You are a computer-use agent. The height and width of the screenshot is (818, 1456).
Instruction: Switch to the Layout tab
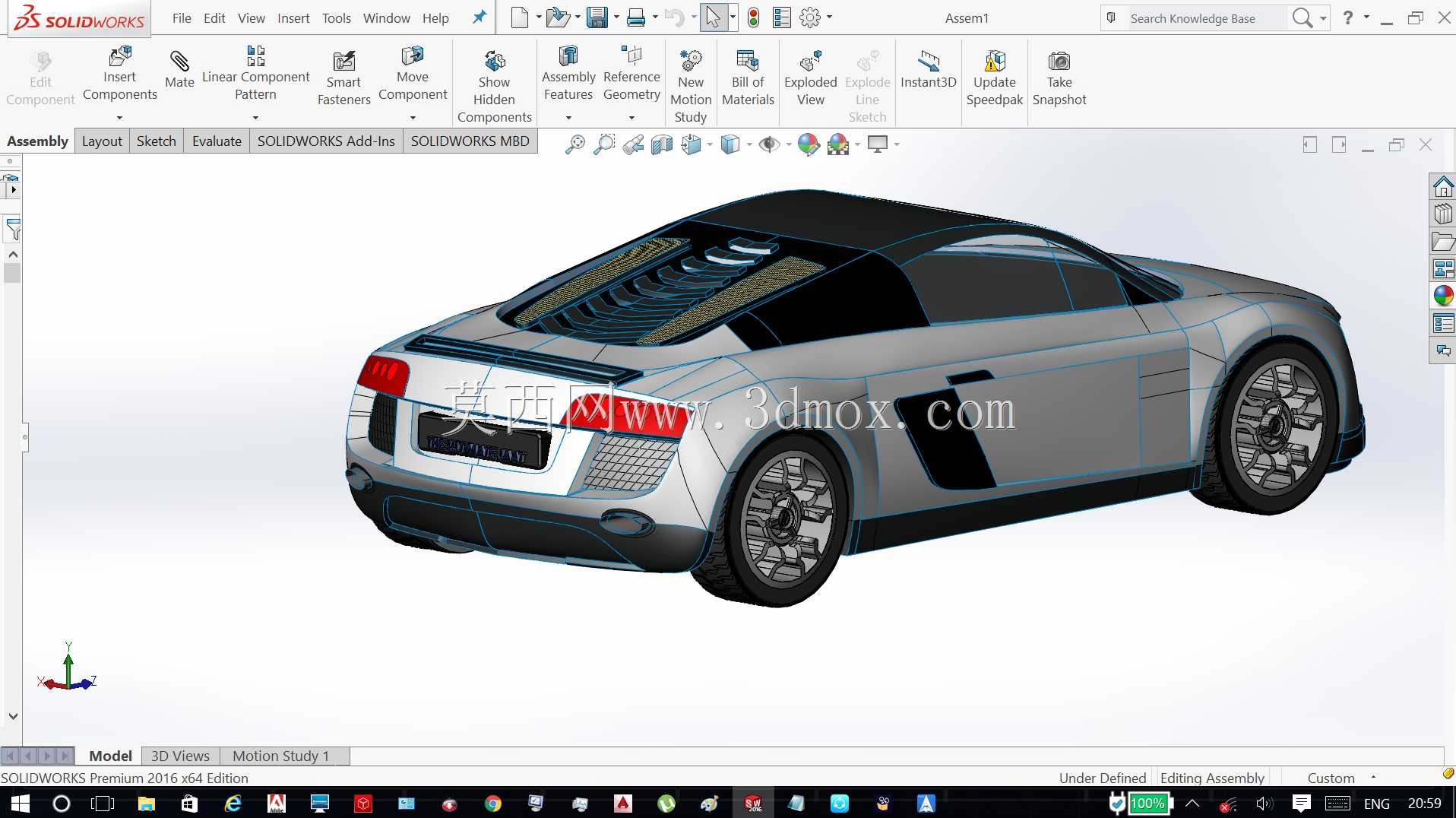coord(102,141)
